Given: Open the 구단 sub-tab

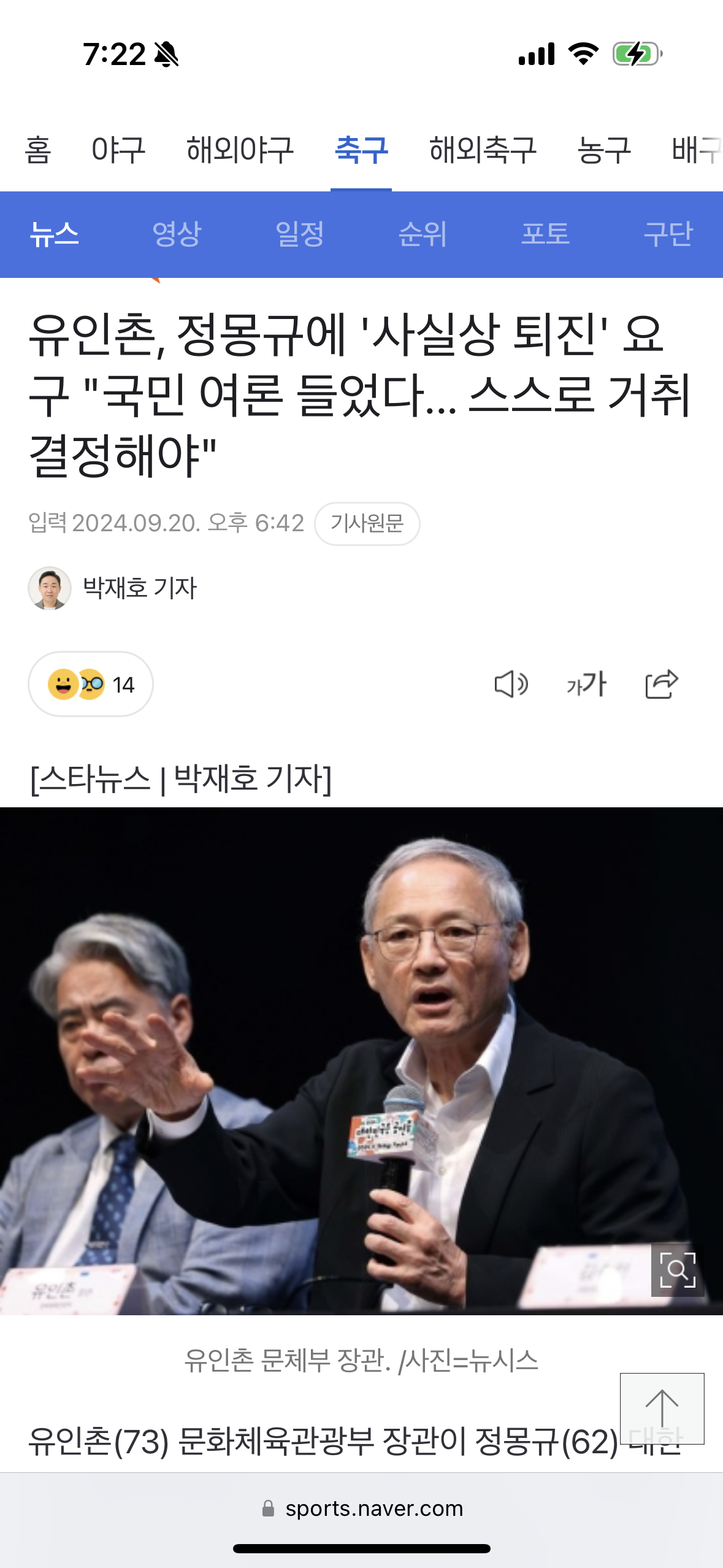Looking at the screenshot, I should coord(668,234).
